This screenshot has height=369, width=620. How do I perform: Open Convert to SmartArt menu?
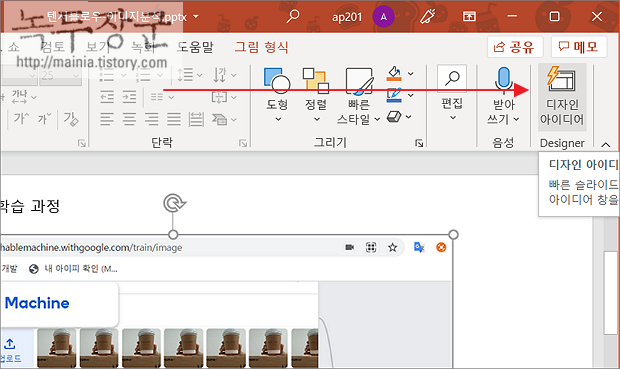225,119
